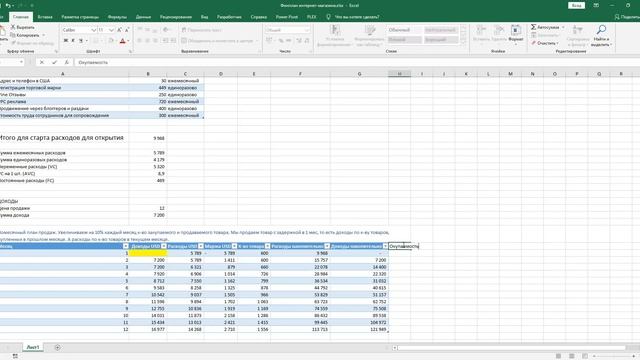The image size is (640, 360).
Task: Click the Insert Function fx icon
Action: point(67,62)
